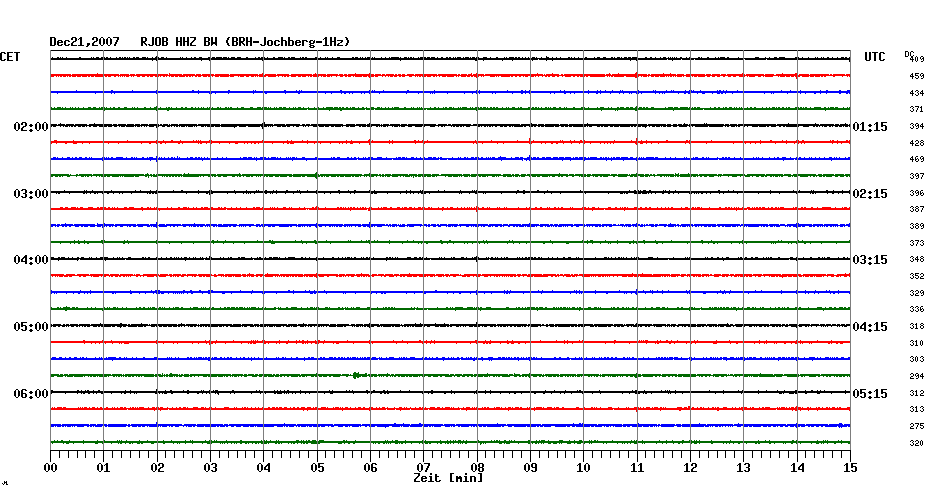Select the 03:00 CET time label

(x=31, y=194)
